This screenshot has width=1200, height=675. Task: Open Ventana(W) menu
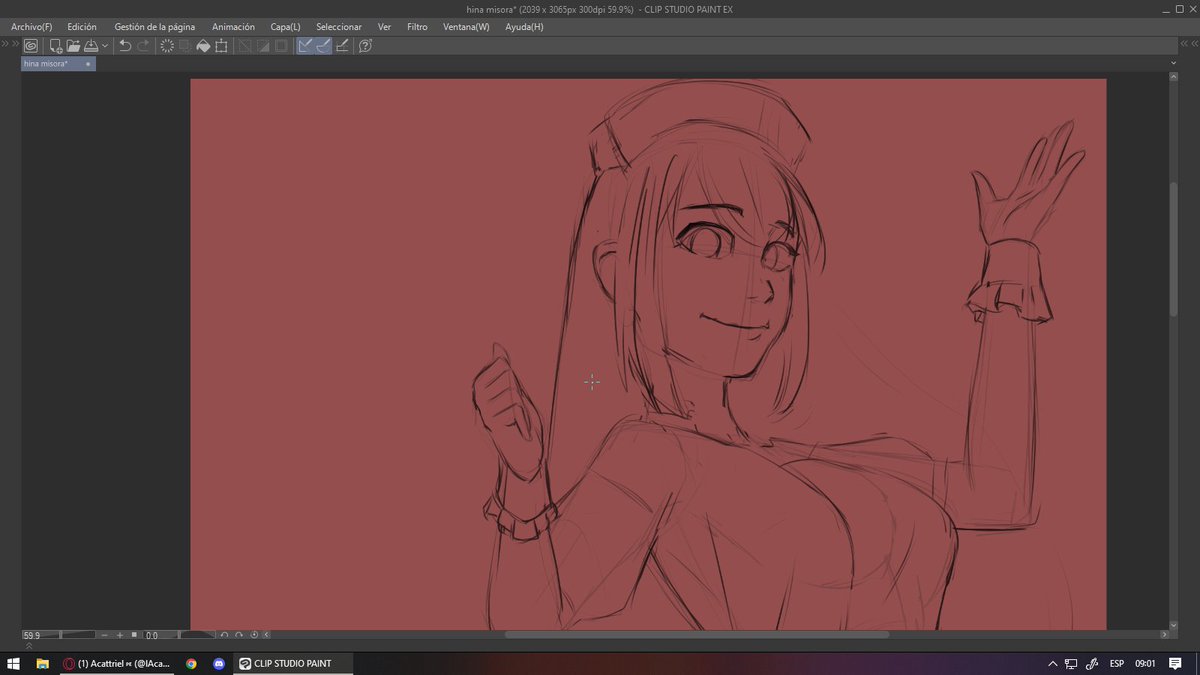click(x=466, y=27)
